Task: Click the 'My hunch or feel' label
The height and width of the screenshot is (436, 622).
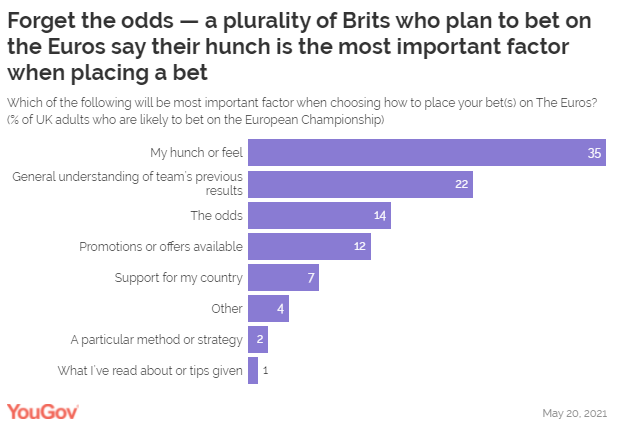Action: click(x=196, y=153)
